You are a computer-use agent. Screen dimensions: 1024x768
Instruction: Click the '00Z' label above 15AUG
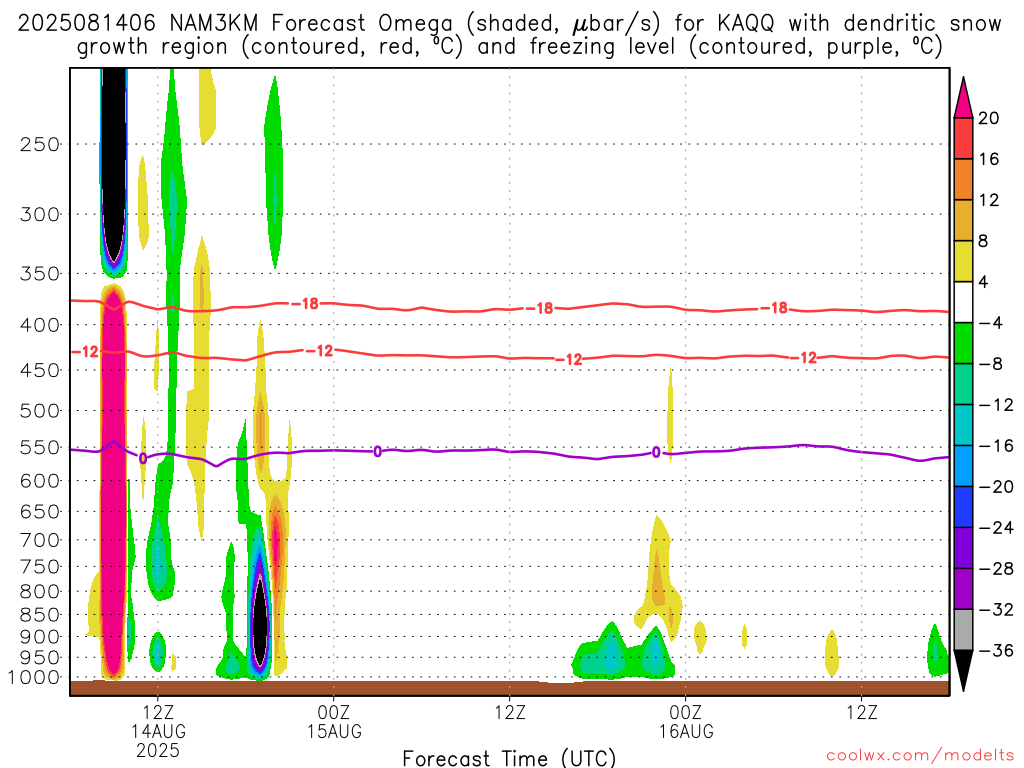pyautogui.click(x=334, y=712)
